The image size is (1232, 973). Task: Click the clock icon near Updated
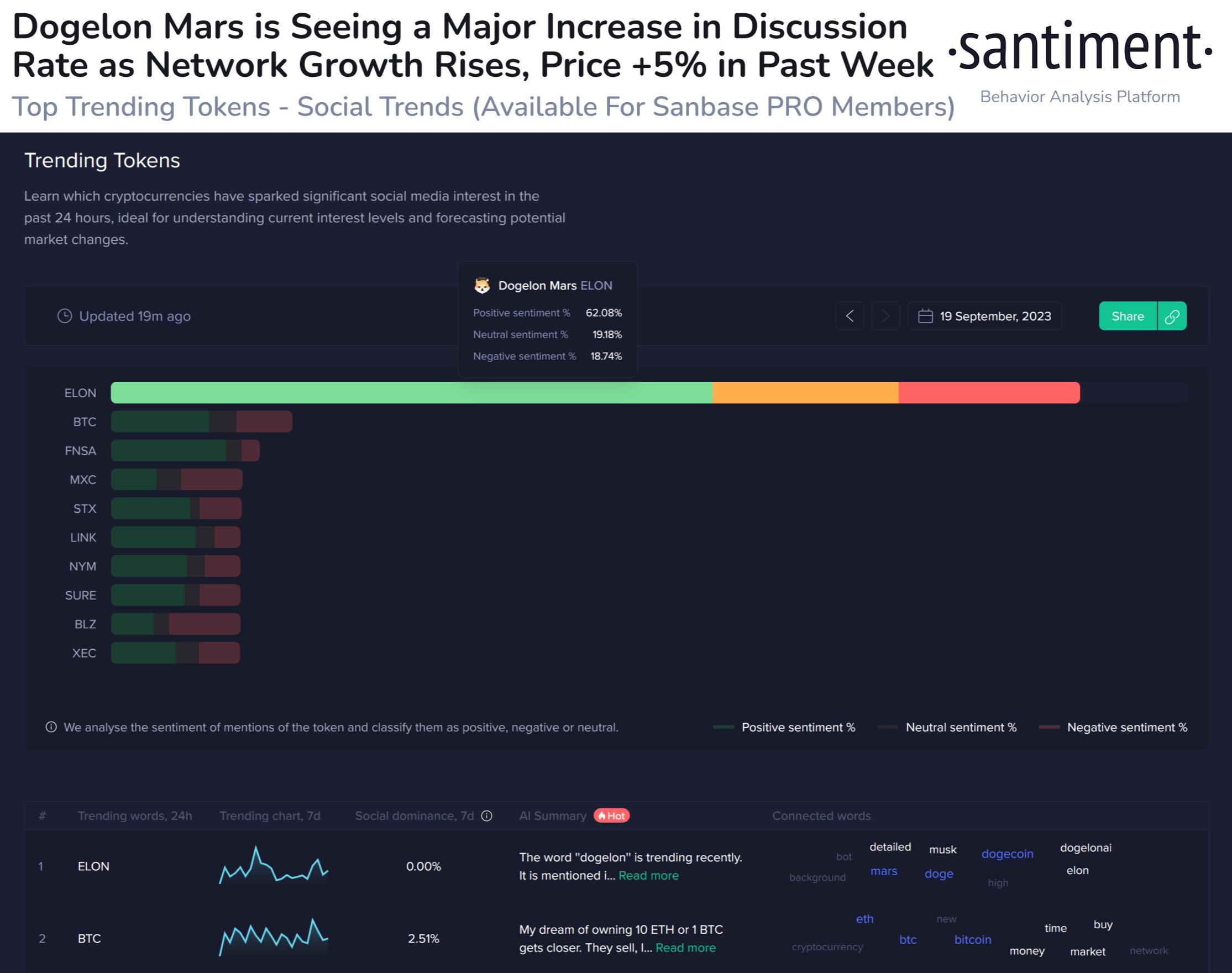(x=65, y=316)
